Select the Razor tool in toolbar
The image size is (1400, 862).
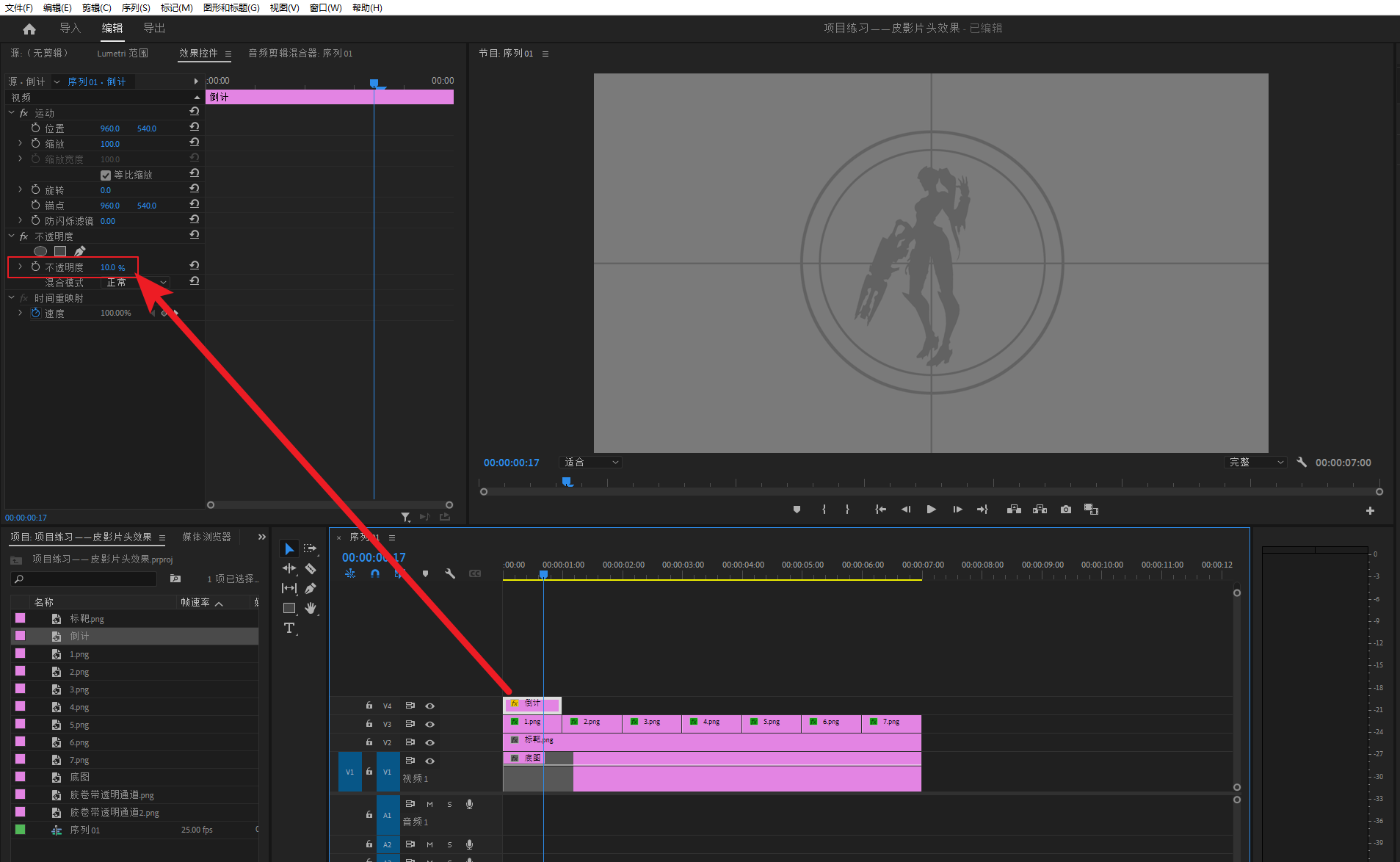311,568
